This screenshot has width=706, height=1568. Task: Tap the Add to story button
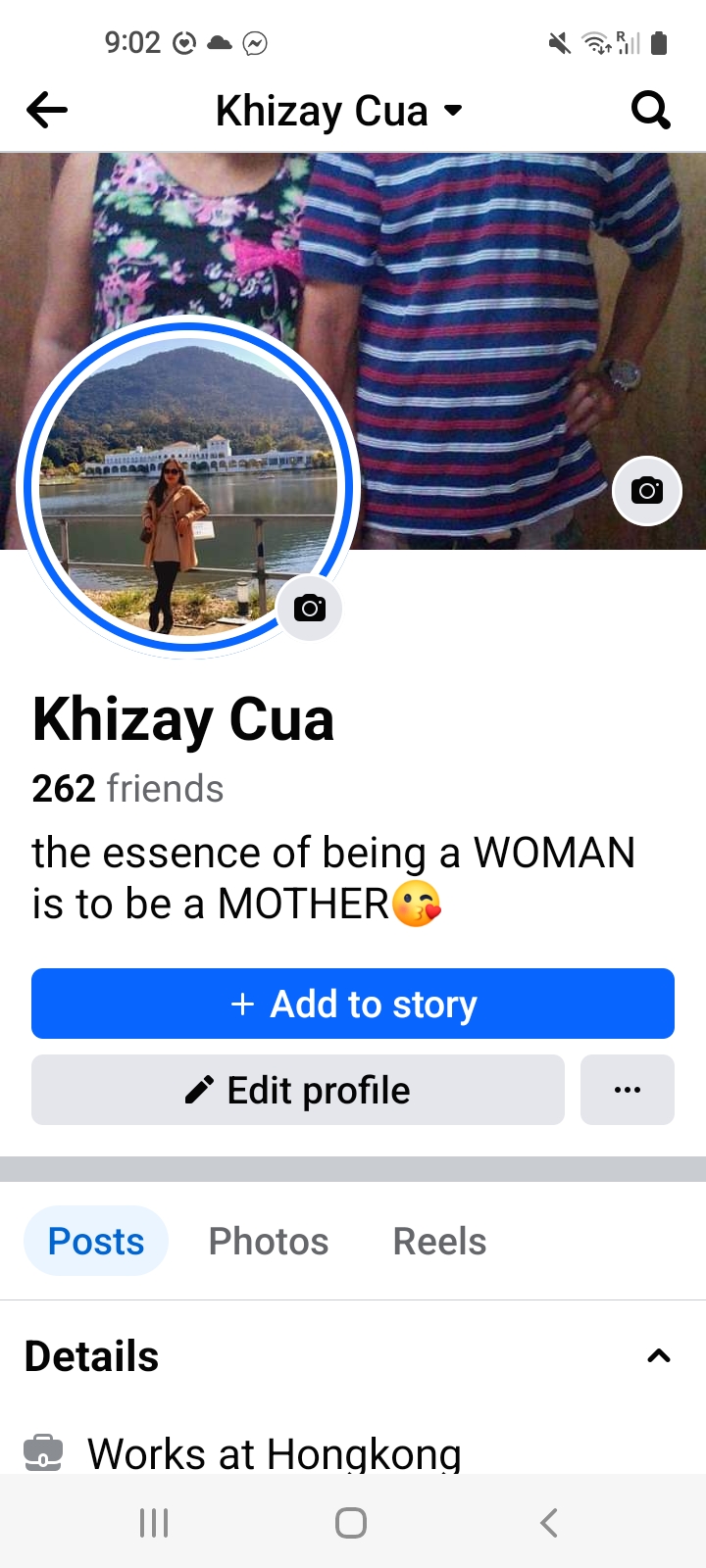(x=353, y=1004)
